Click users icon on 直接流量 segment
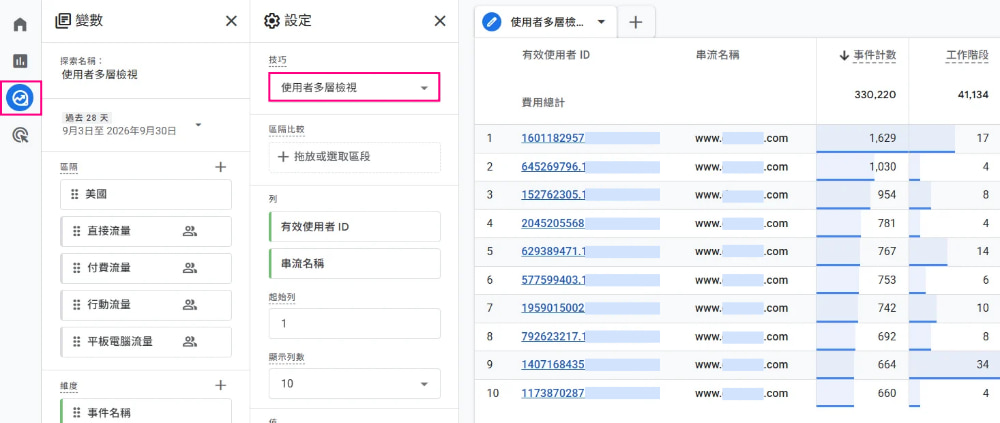 pyautogui.click(x=189, y=232)
